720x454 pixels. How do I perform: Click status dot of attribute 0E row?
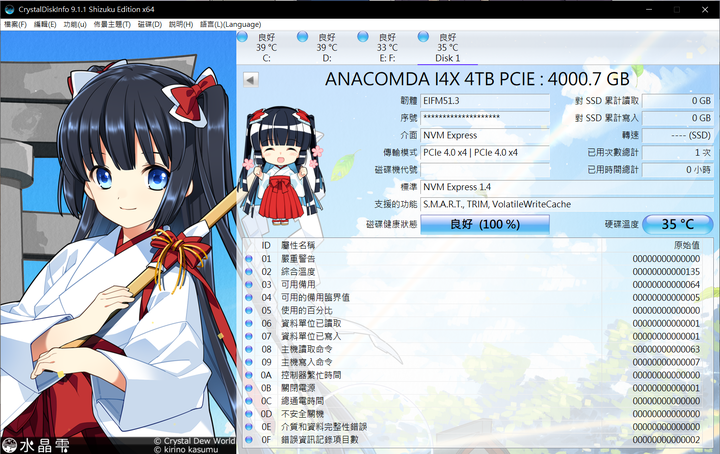tap(249, 427)
